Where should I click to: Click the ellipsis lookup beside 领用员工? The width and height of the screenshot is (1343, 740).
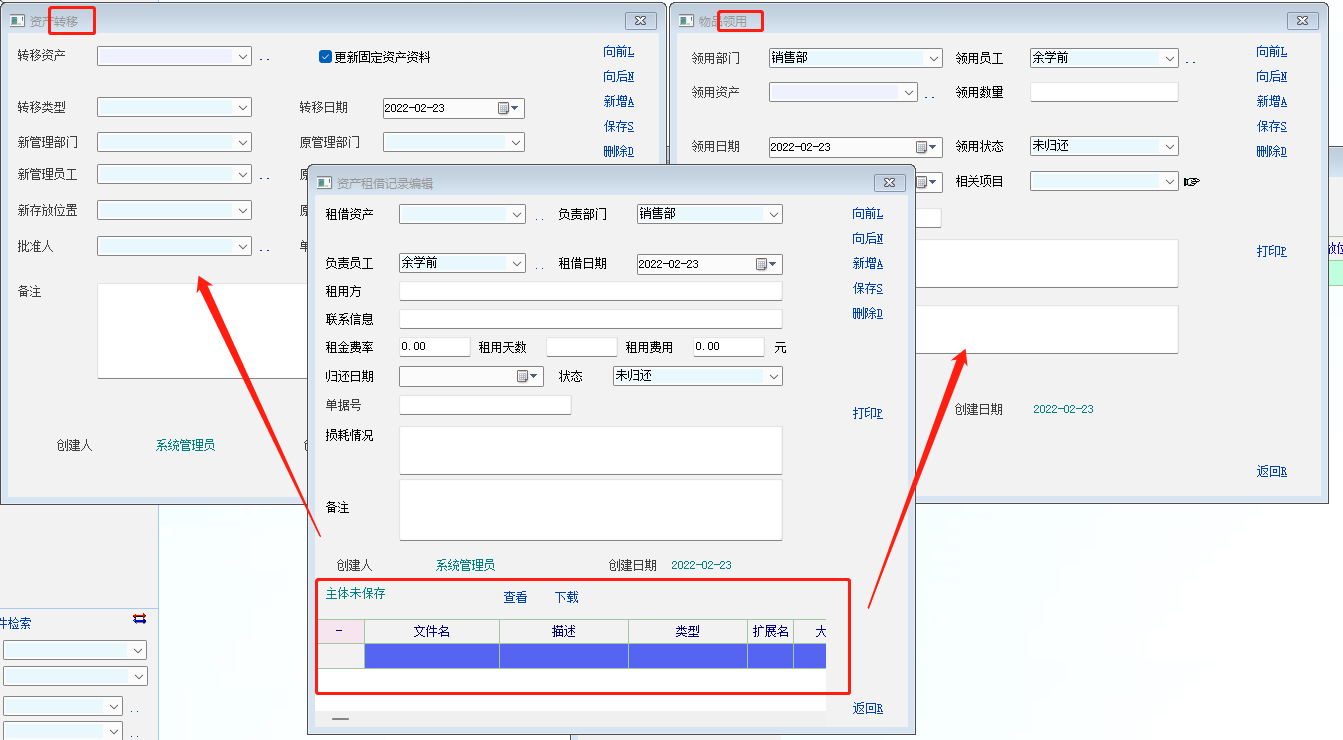pyautogui.click(x=1191, y=60)
